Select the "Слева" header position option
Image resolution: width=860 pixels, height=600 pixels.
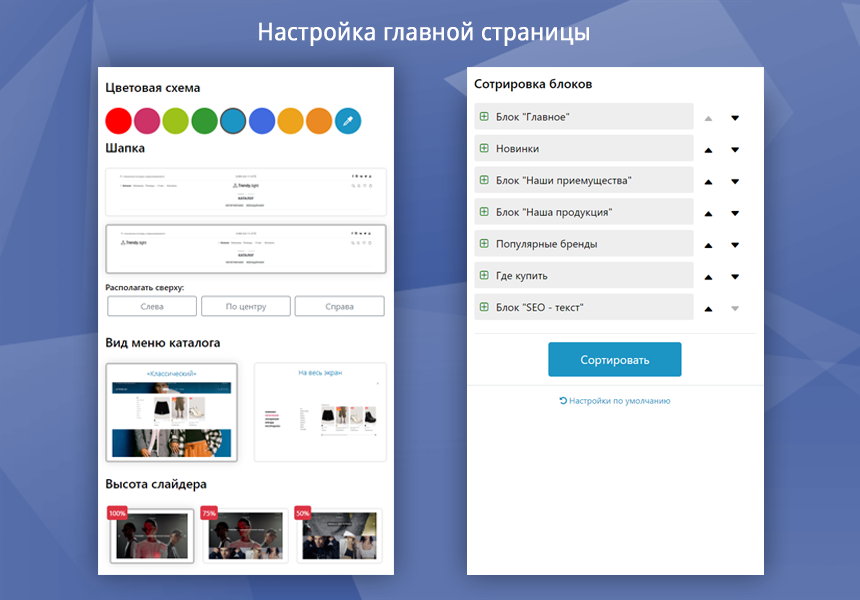point(151,306)
